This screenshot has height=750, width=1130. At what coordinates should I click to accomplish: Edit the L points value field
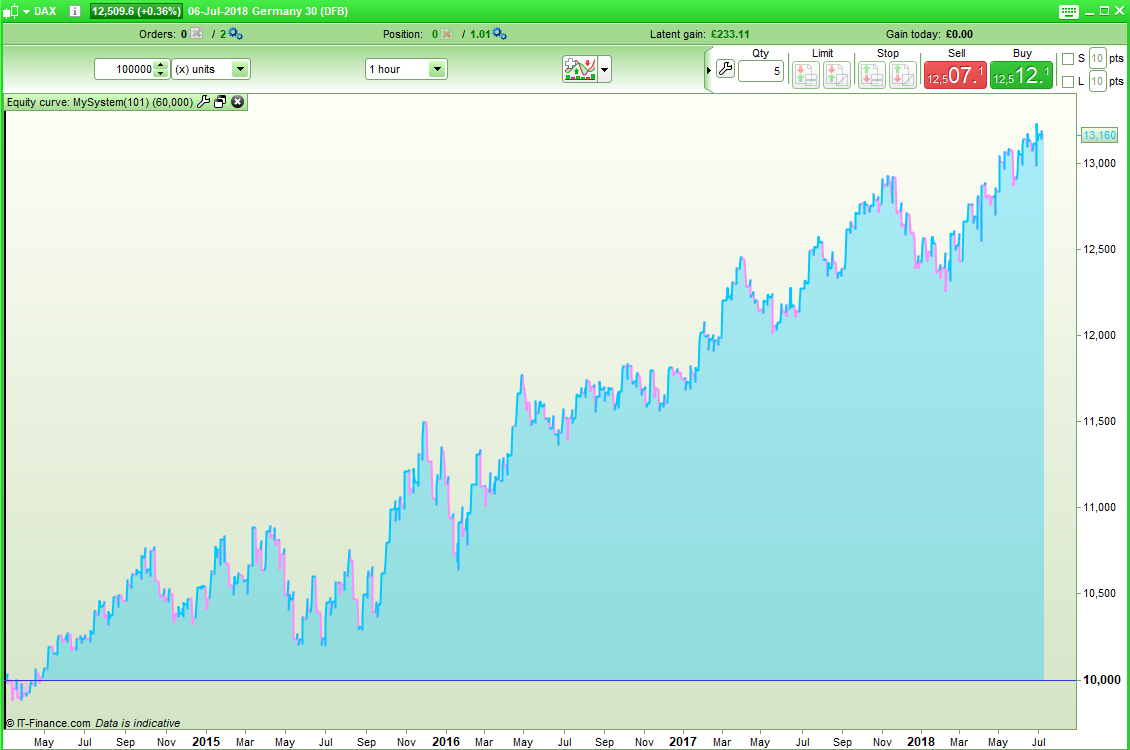pyautogui.click(x=1097, y=81)
